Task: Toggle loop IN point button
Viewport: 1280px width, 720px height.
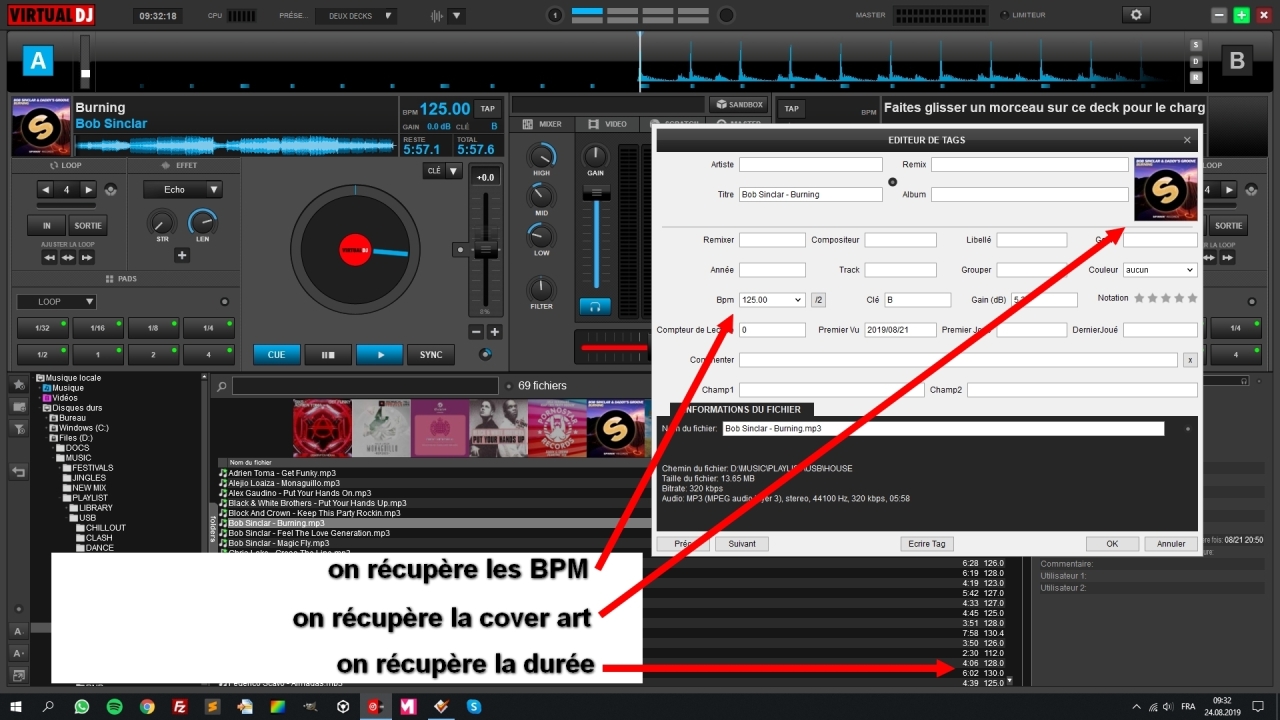Action: 46,225
